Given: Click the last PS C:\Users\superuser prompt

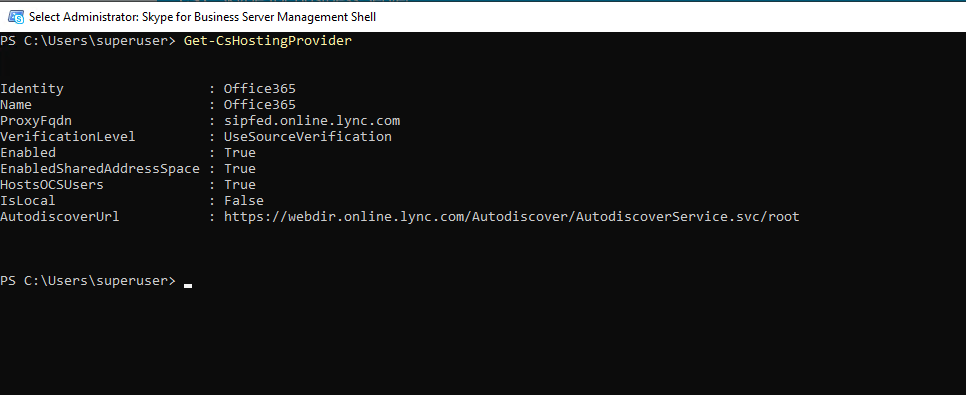Looking at the screenshot, I should pyautogui.click(x=88, y=281).
